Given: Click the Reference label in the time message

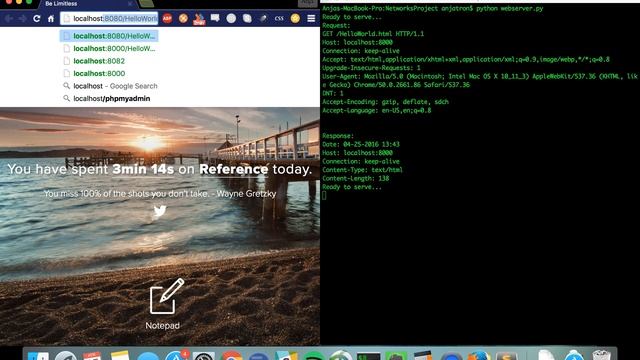Looking at the screenshot, I should pyautogui.click(x=234, y=169).
